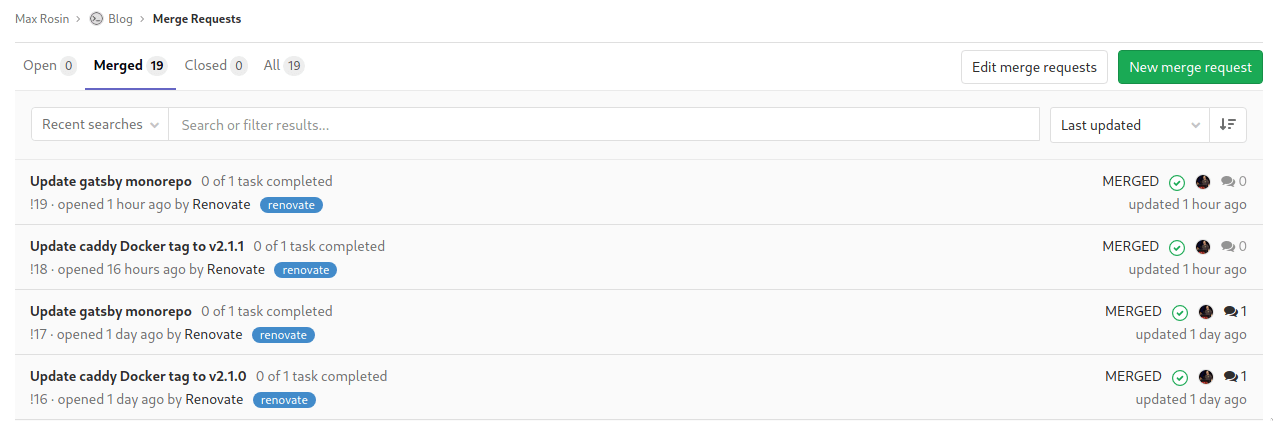Viewport: 1273px width, 421px height.
Task: Click pipeline passed icon for merge request !19
Action: pos(1177,182)
